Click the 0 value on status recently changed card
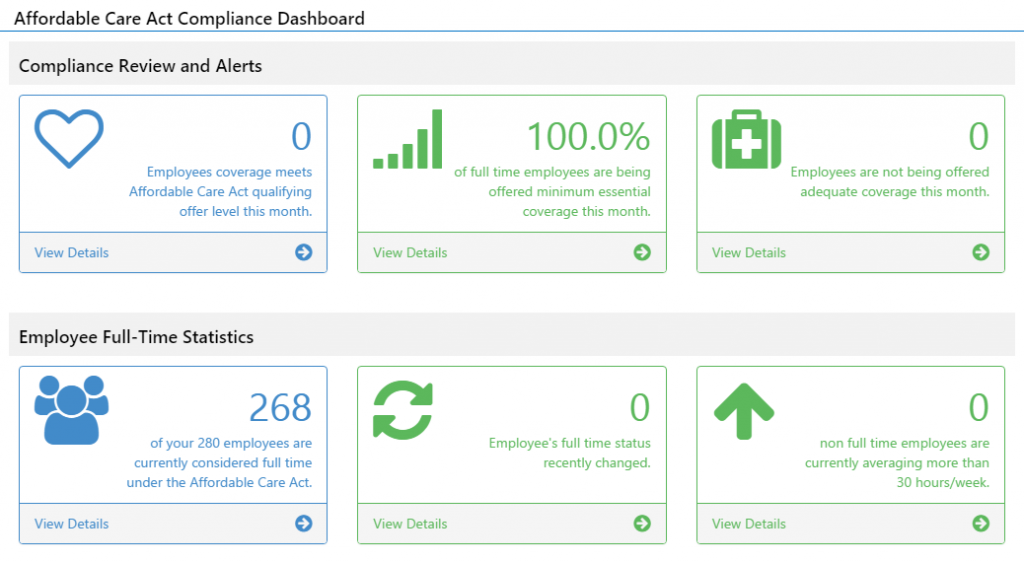 [640, 408]
